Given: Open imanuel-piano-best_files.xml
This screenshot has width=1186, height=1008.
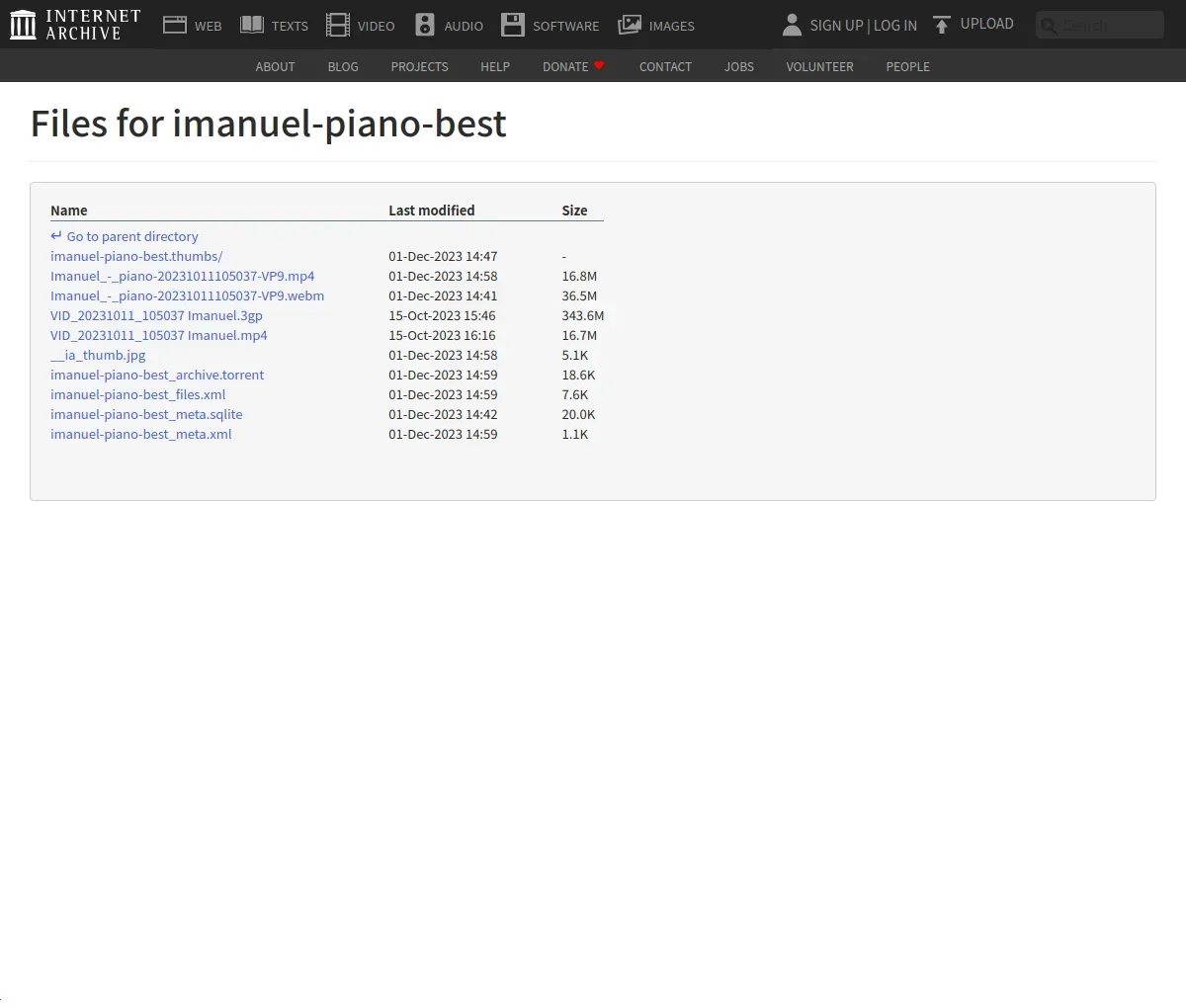Looking at the screenshot, I should click(138, 394).
